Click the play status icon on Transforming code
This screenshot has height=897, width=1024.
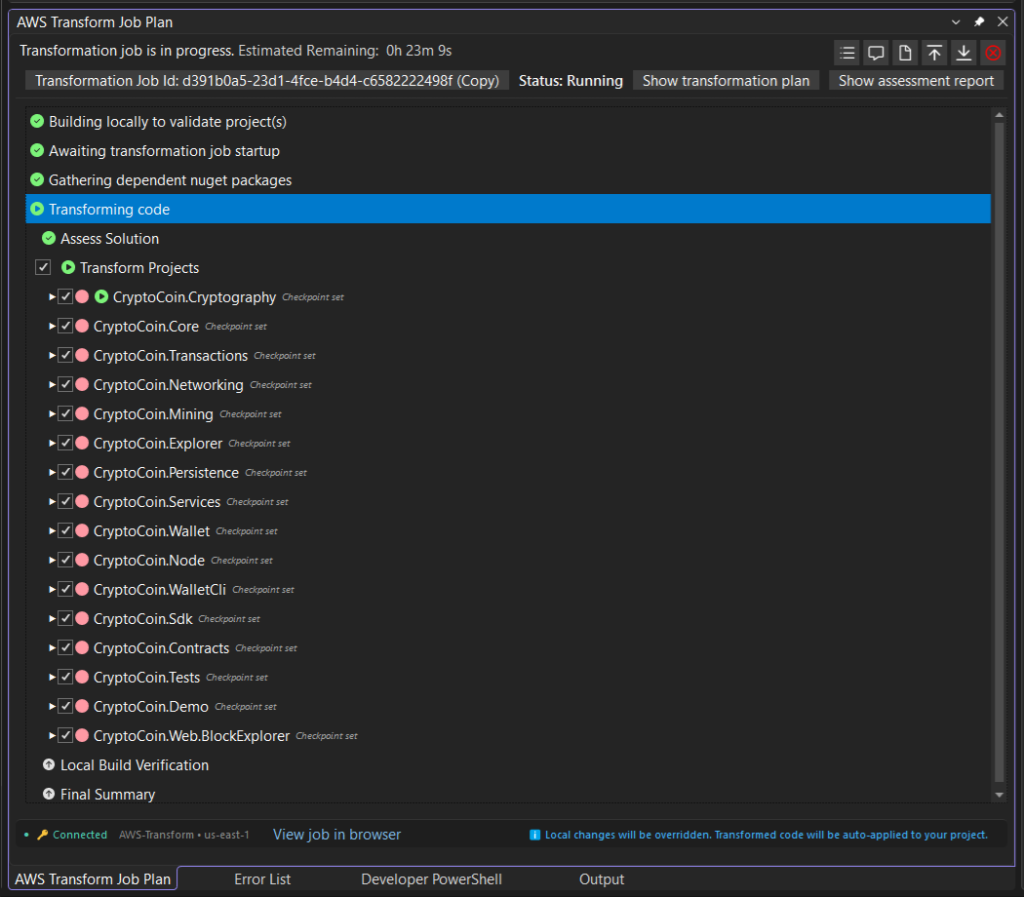(x=37, y=209)
